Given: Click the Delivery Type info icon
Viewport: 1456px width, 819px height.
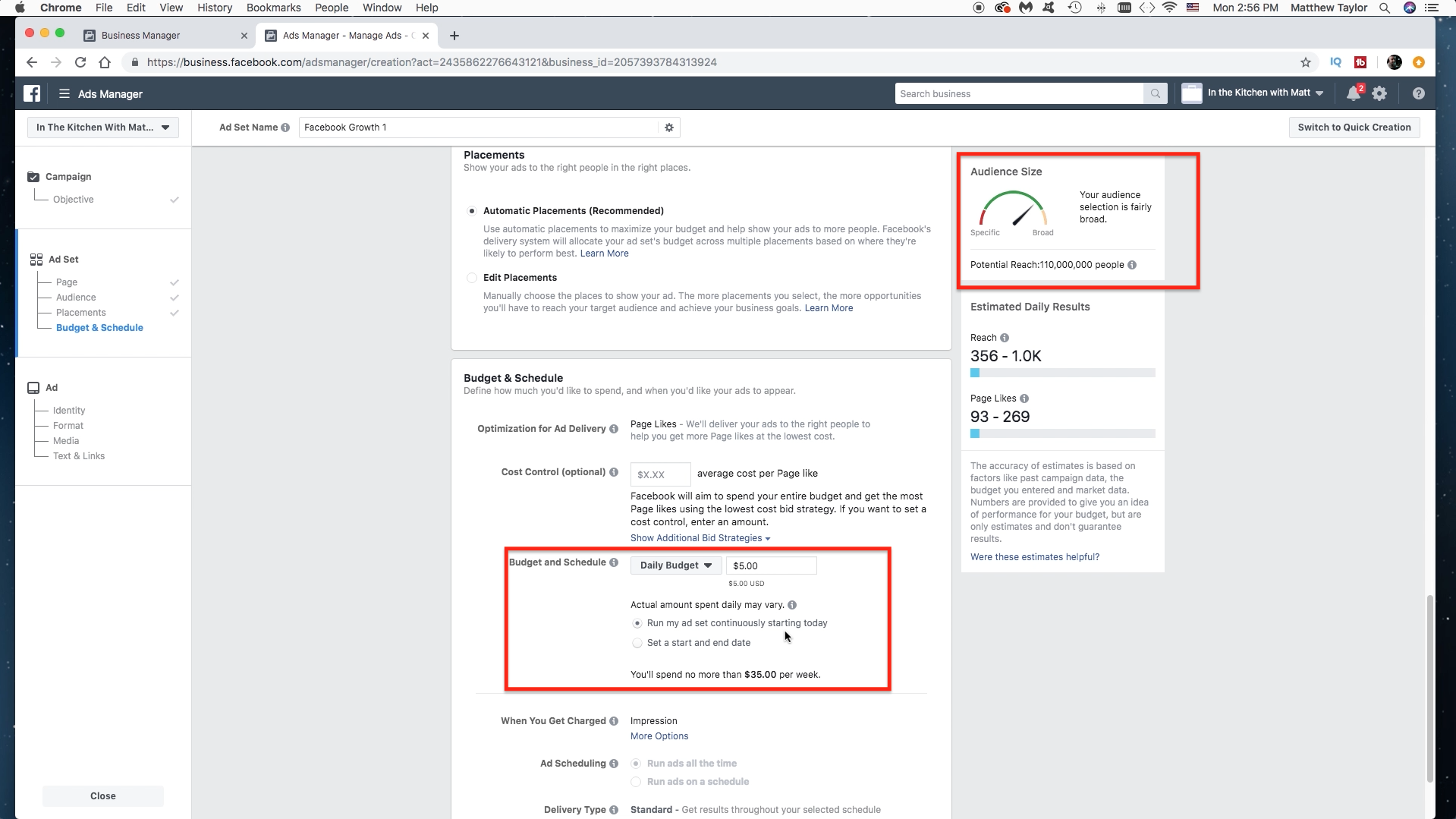Looking at the screenshot, I should click(614, 810).
